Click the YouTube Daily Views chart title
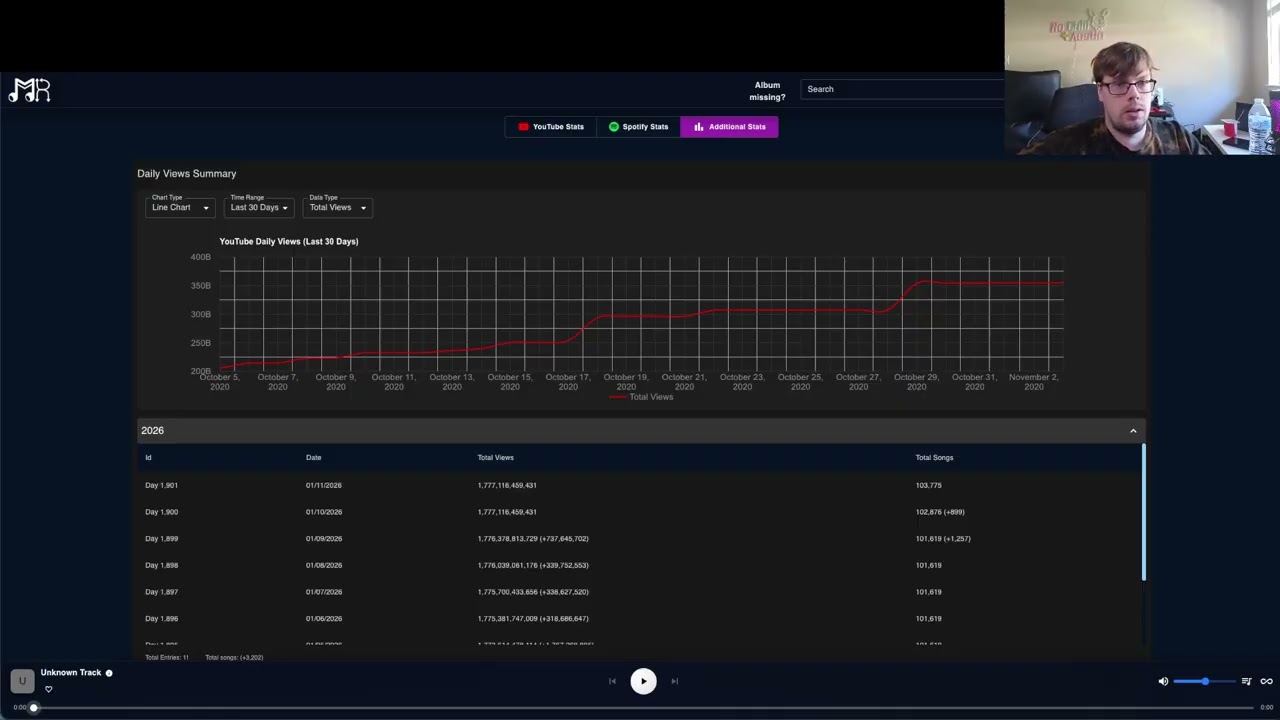The image size is (1280, 720). [289, 241]
